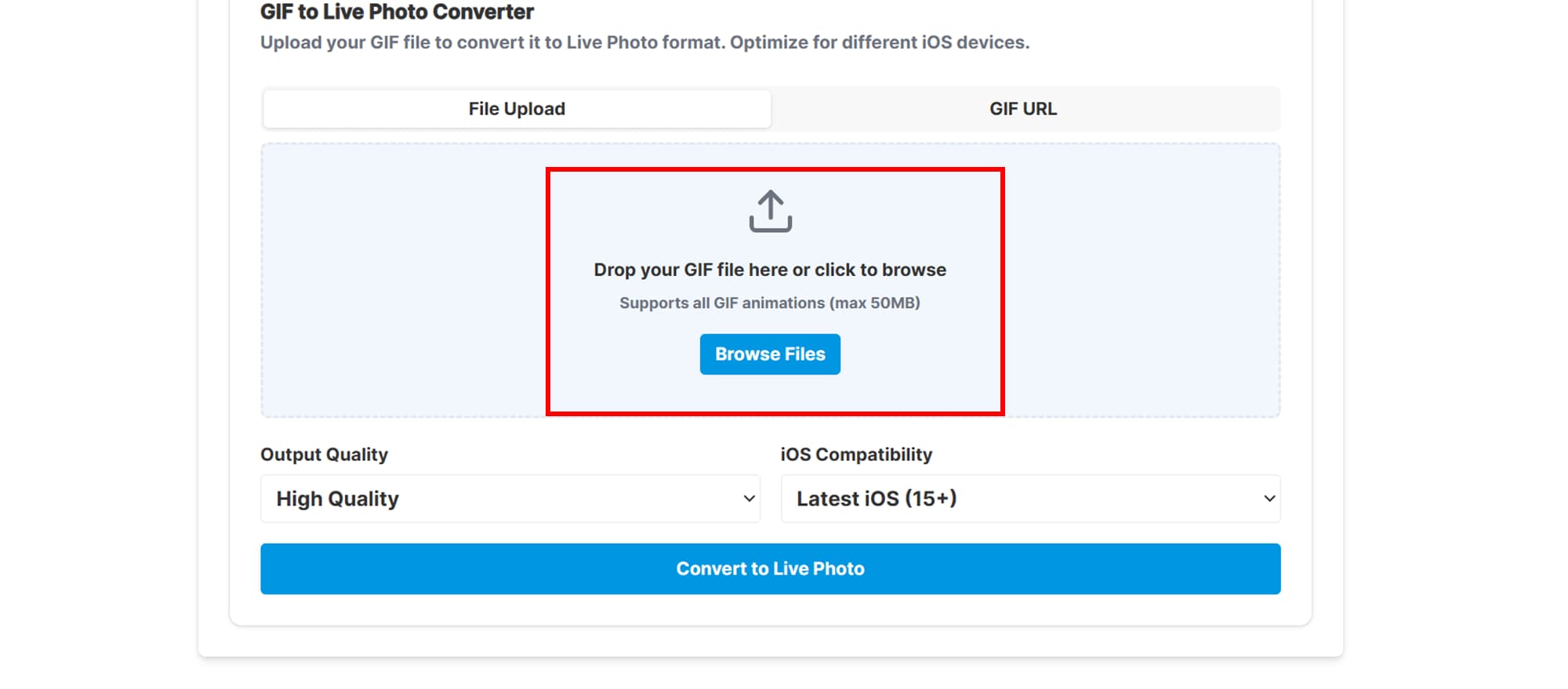This screenshot has width=1568, height=689.
Task: Click blank card space beneath the Convert button
Action: pos(770,610)
